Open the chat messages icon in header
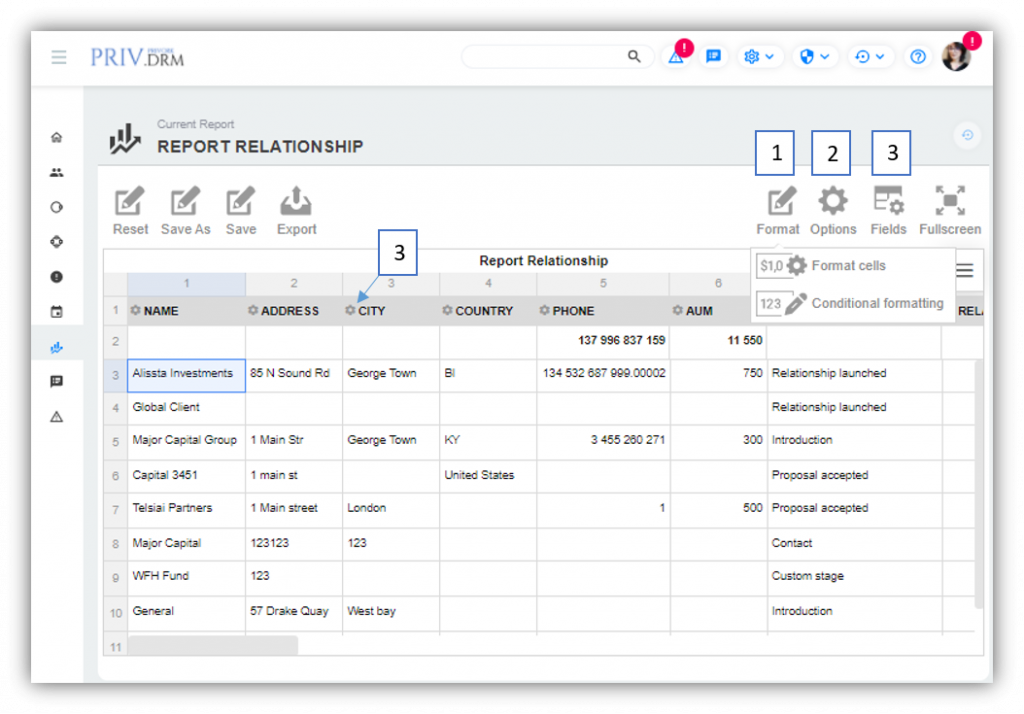Image resolution: width=1024 pixels, height=714 pixels. (713, 57)
